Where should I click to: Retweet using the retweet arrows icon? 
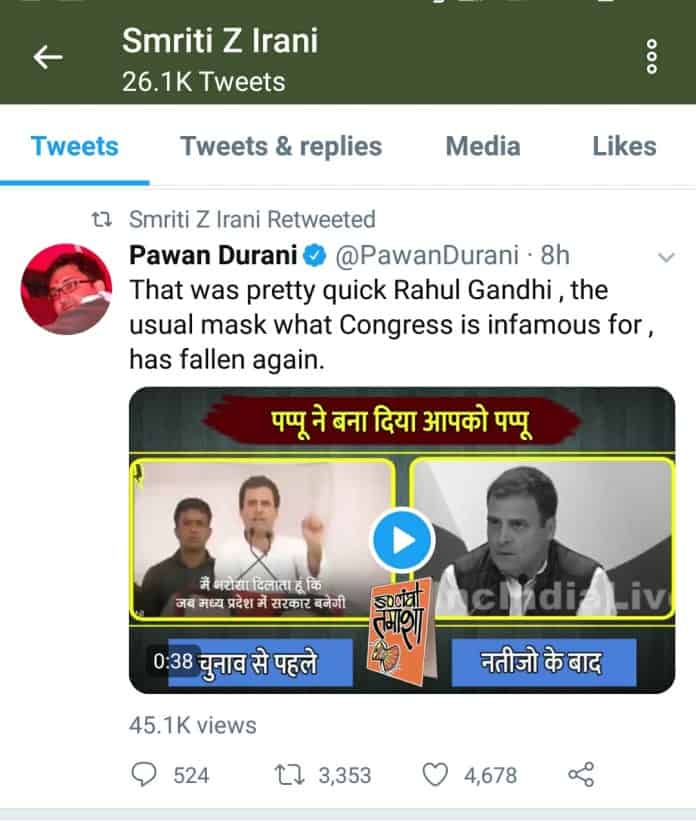(289, 774)
